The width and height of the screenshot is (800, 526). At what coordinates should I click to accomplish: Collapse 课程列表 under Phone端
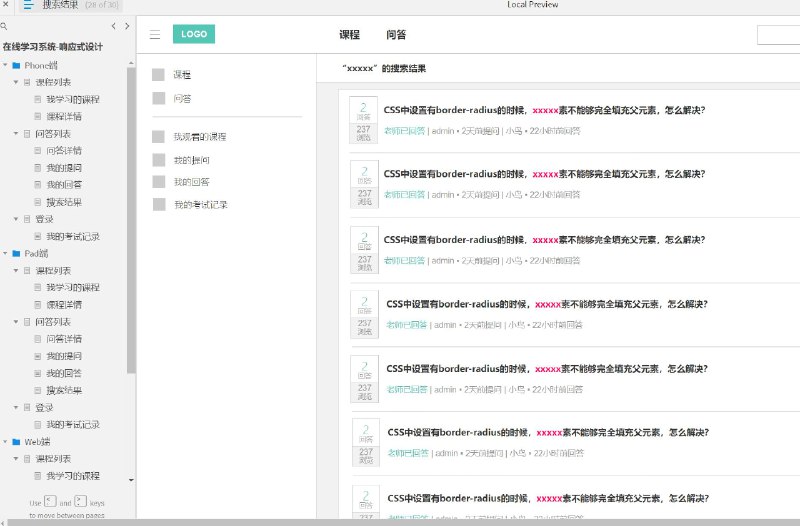pyautogui.click(x=16, y=82)
